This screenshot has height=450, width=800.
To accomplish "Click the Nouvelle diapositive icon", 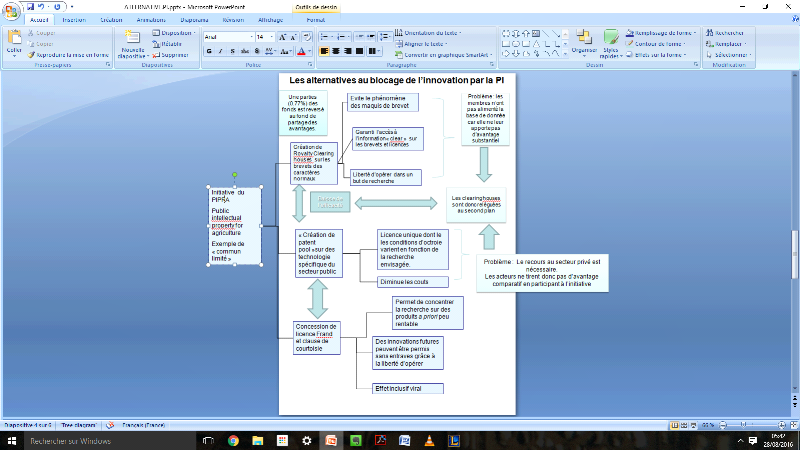I will 132,42.
